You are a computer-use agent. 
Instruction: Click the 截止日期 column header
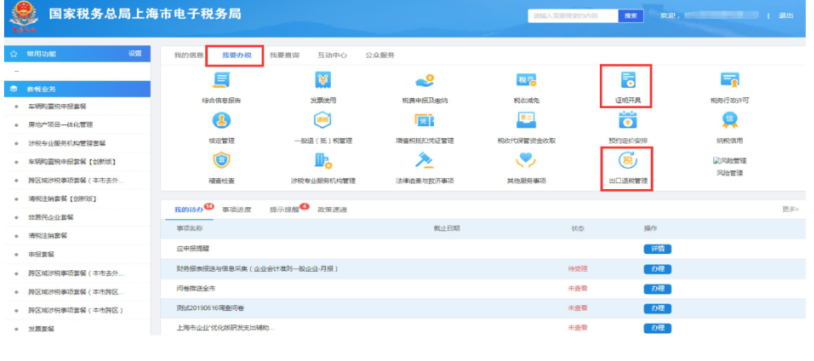point(447,229)
